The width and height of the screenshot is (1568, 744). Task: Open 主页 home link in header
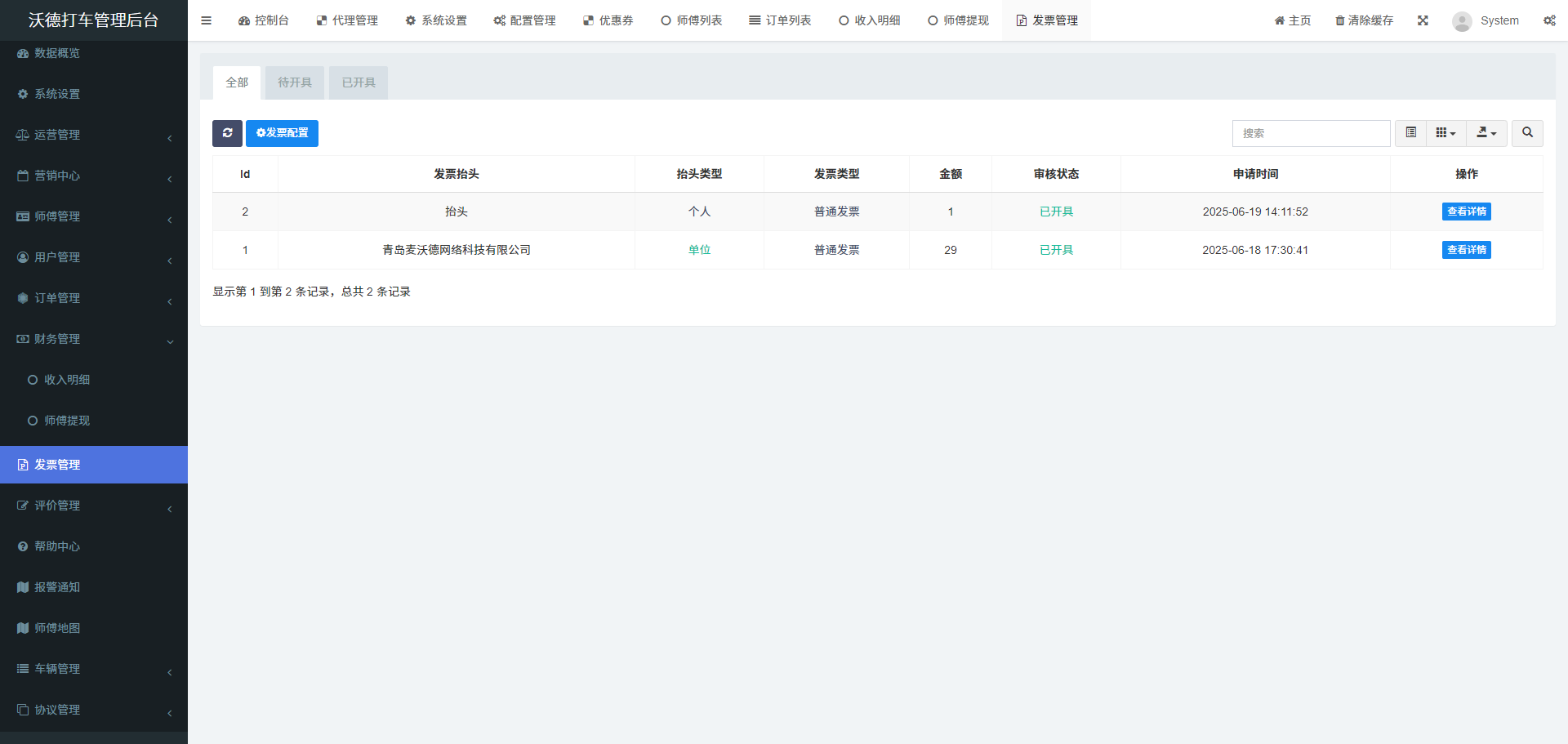click(x=1293, y=20)
